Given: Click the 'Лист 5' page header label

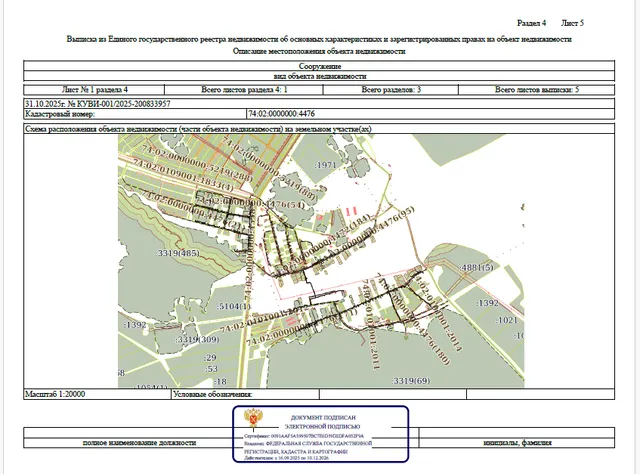Looking at the screenshot, I should [x=572, y=23].
